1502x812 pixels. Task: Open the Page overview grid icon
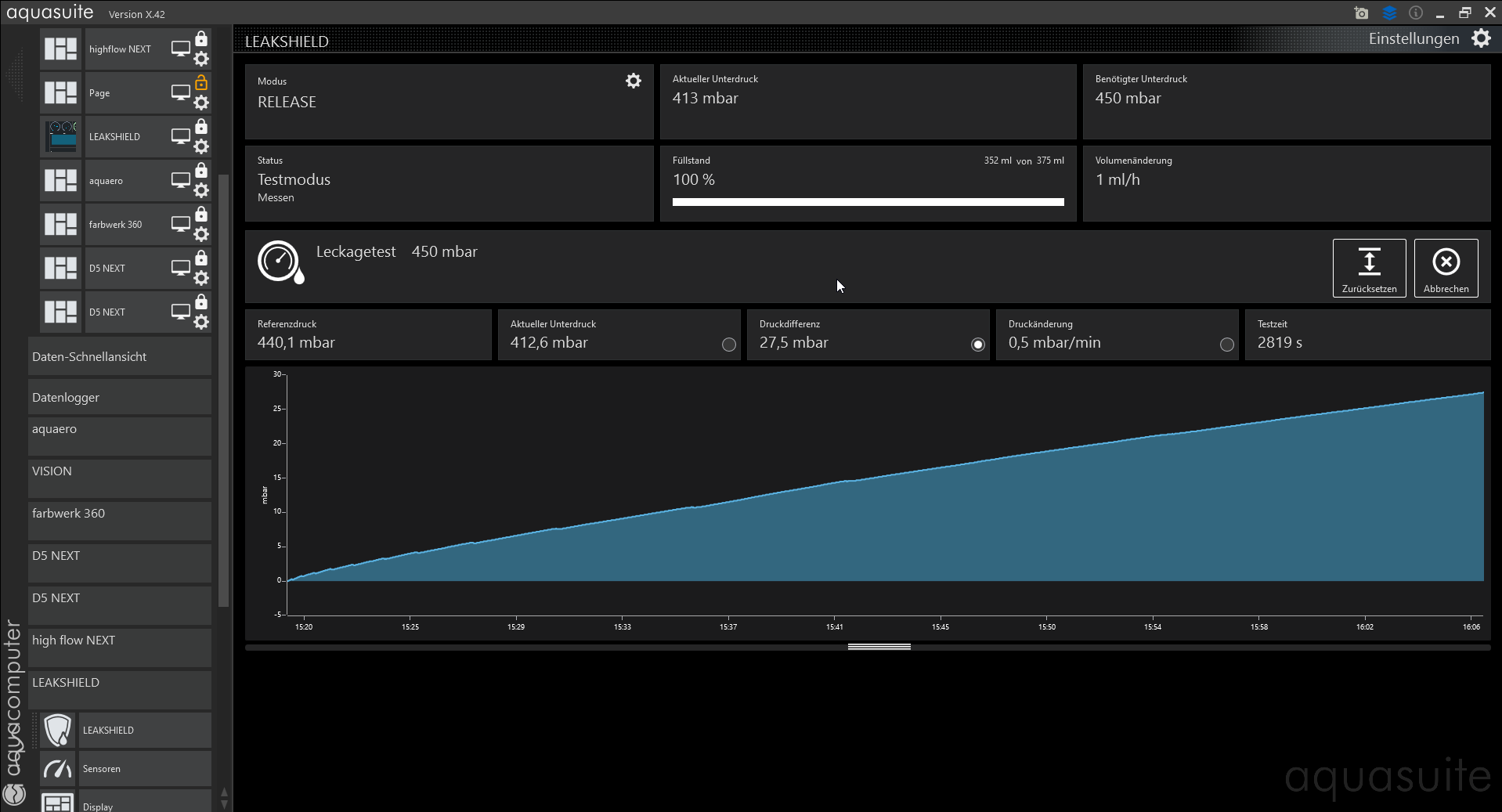[x=60, y=92]
